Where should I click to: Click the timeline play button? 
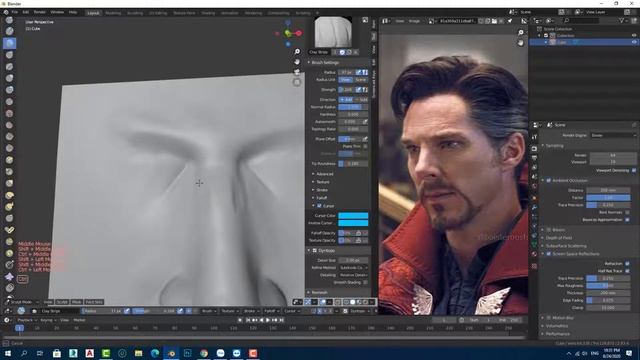click(x=268, y=320)
